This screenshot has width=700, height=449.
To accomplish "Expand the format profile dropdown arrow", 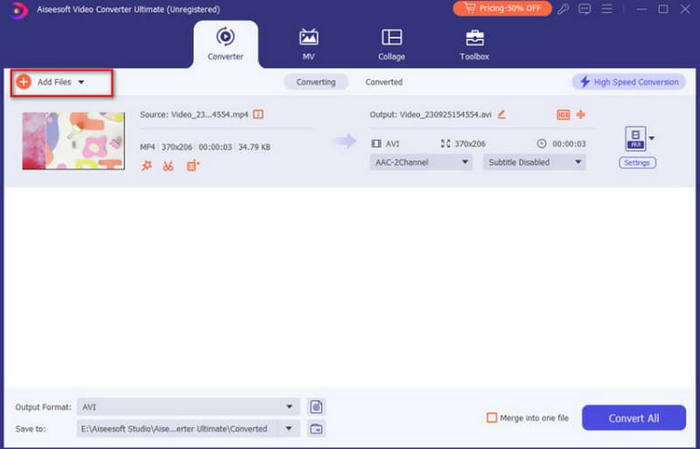I will [x=652, y=138].
